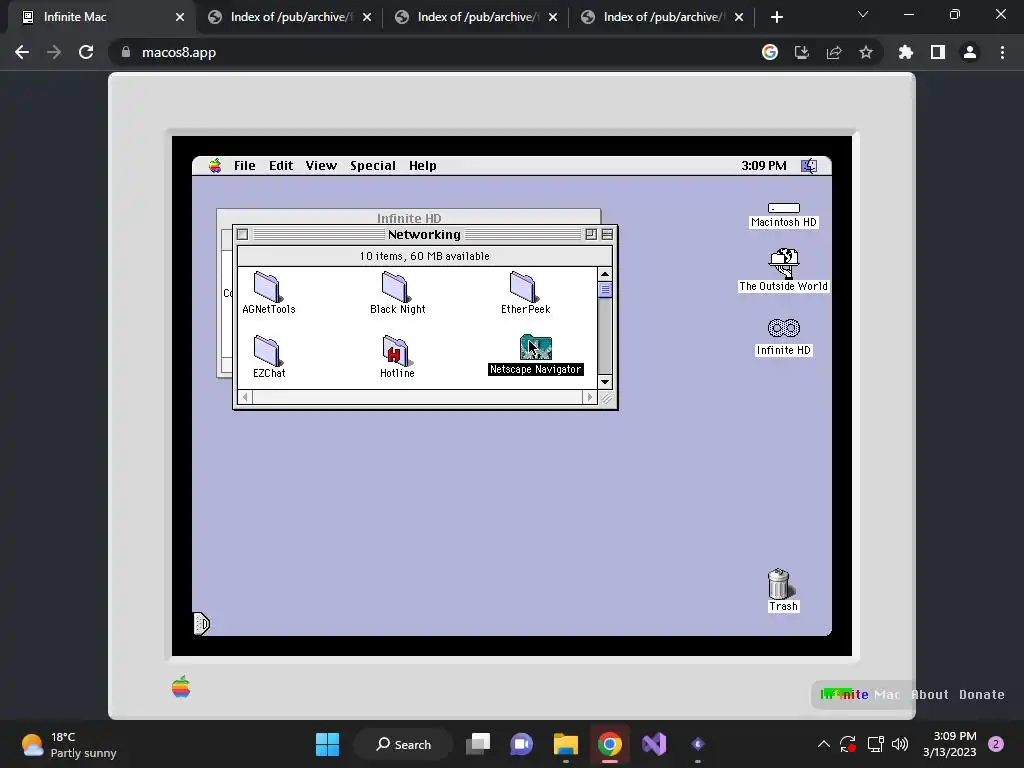Click the Networking window scroll up arrow

pyautogui.click(x=605, y=274)
